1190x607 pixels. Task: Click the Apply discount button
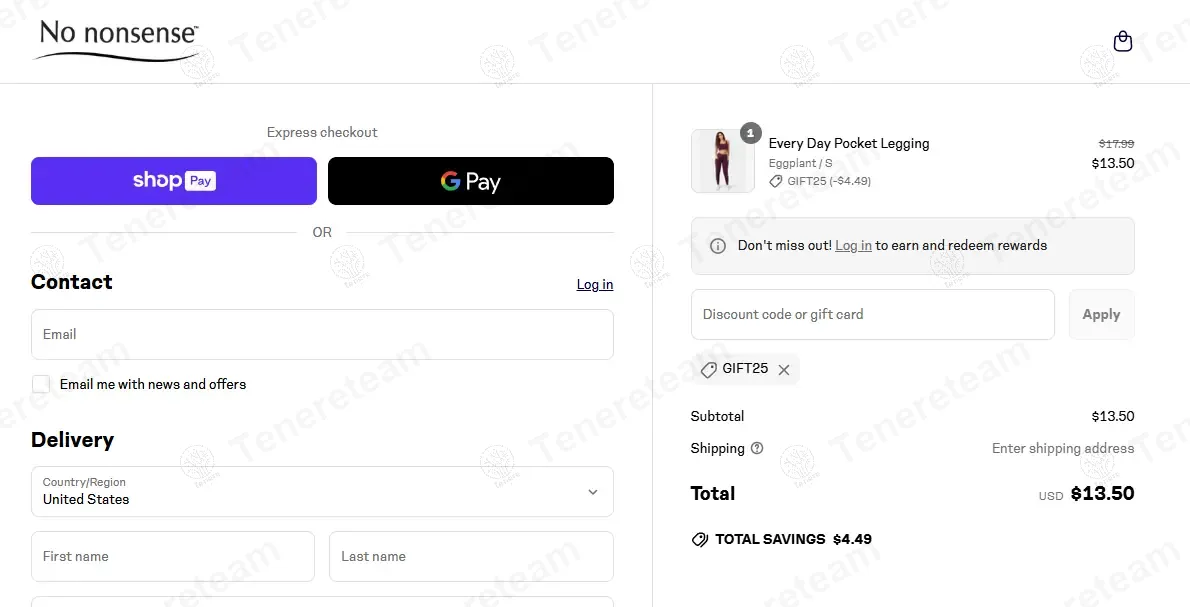tap(1101, 315)
